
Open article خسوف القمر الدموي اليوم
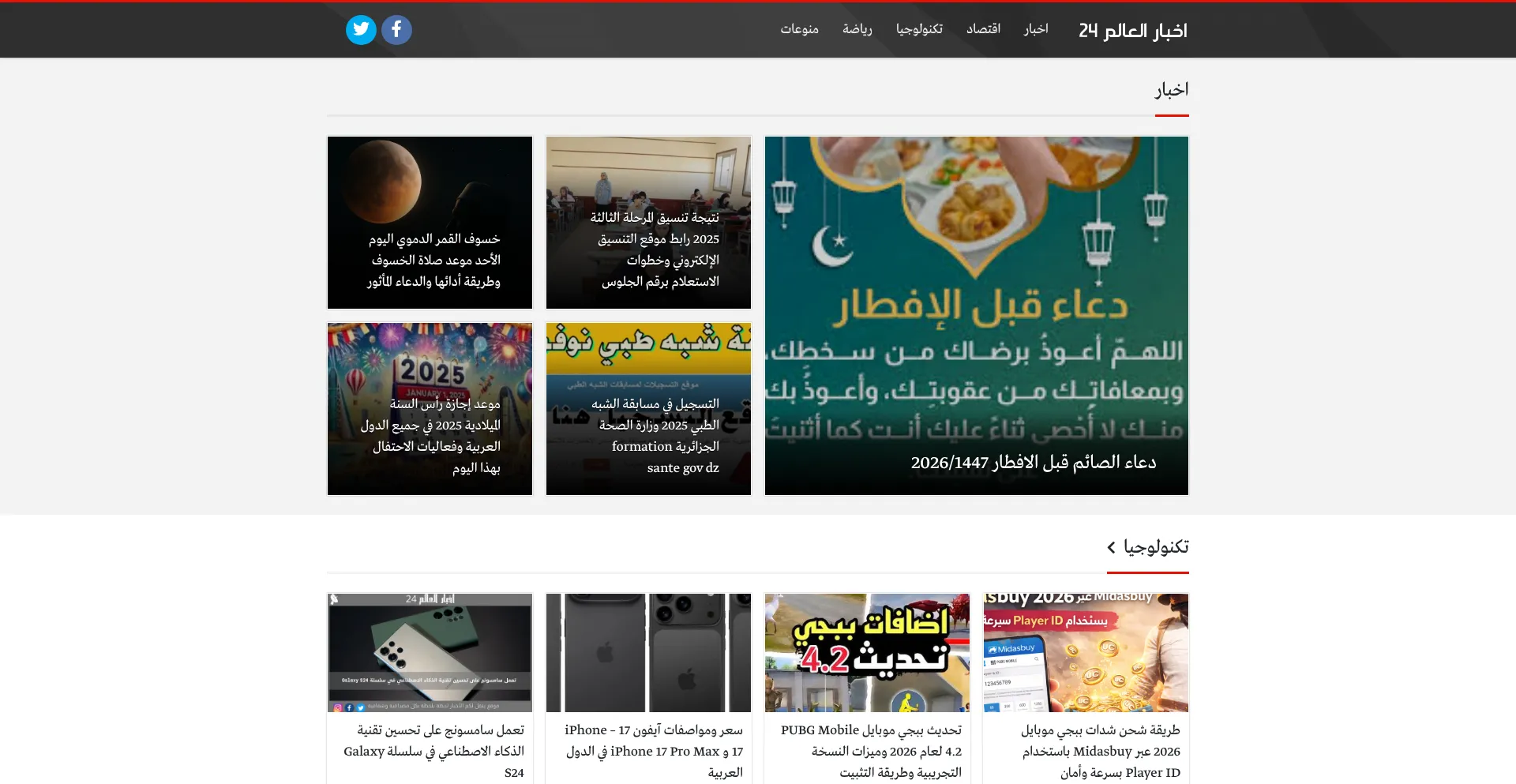(x=430, y=223)
